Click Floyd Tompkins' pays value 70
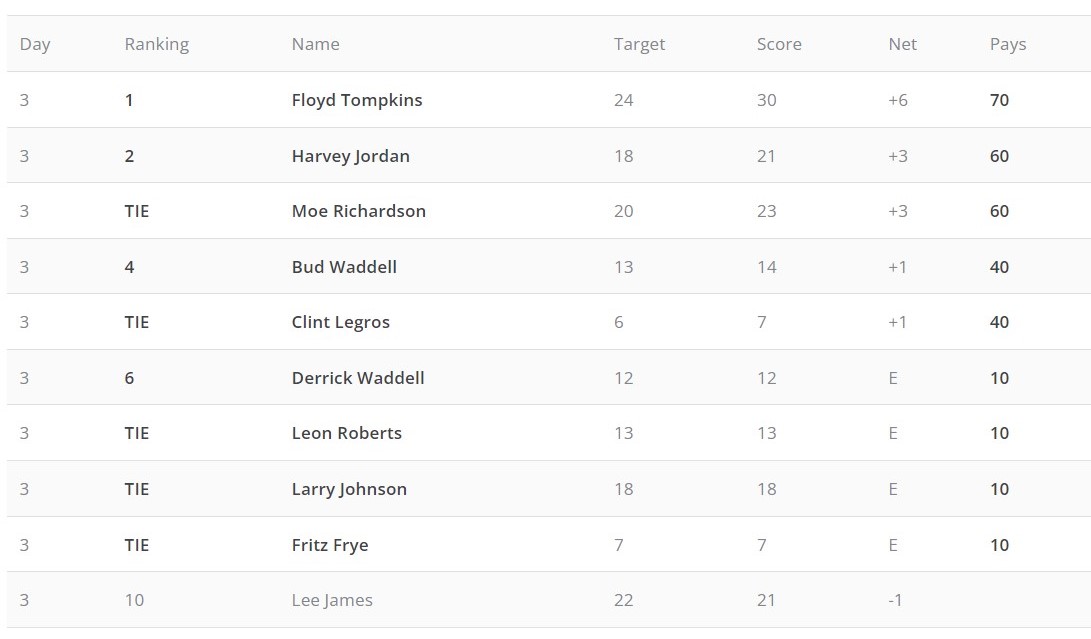The height and width of the screenshot is (639, 1091). tap(999, 100)
